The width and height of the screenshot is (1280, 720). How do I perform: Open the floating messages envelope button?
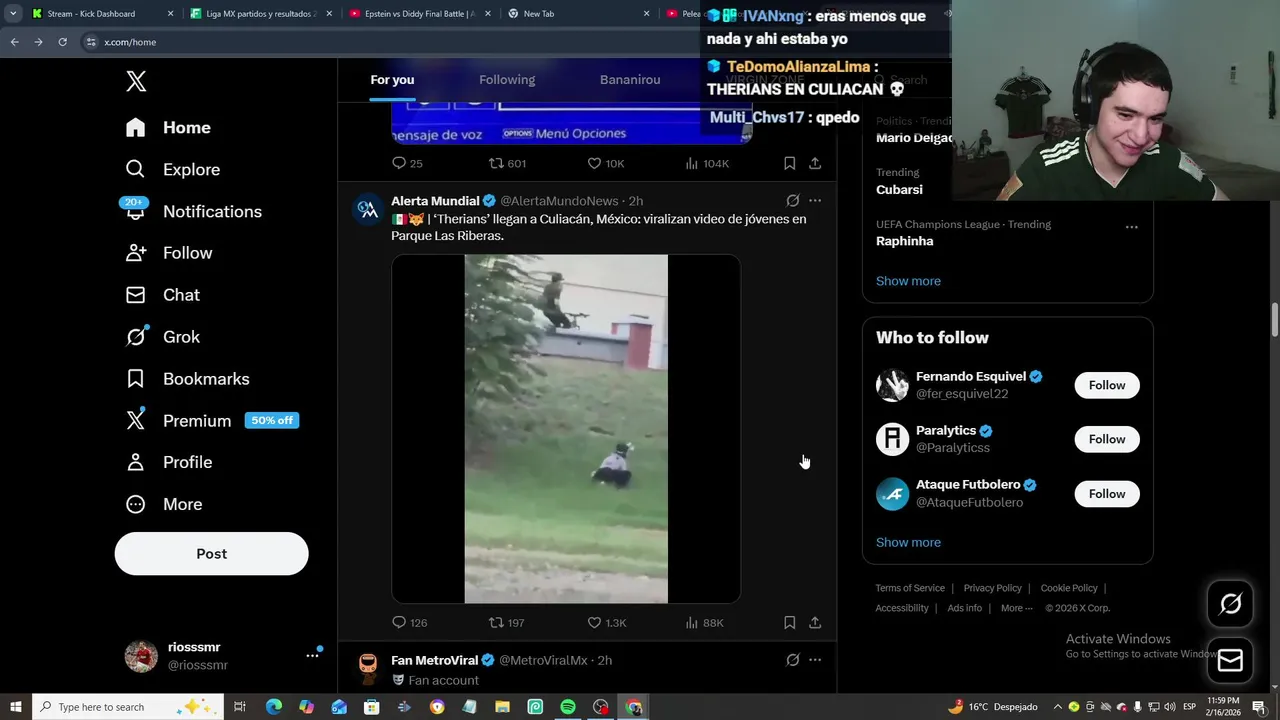[1230, 660]
